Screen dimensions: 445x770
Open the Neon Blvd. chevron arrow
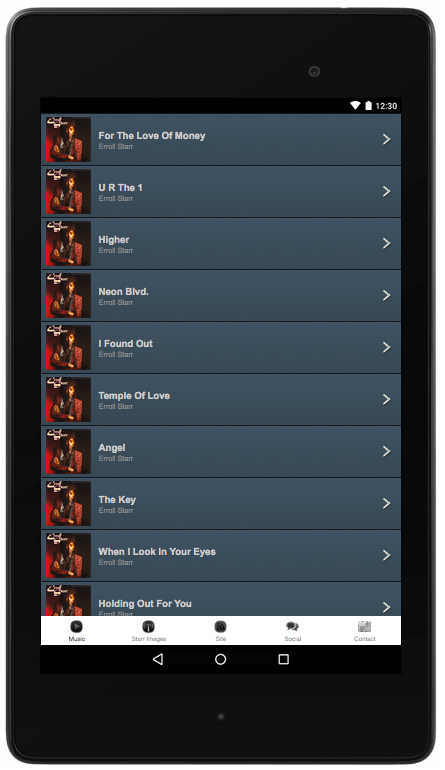(x=387, y=295)
